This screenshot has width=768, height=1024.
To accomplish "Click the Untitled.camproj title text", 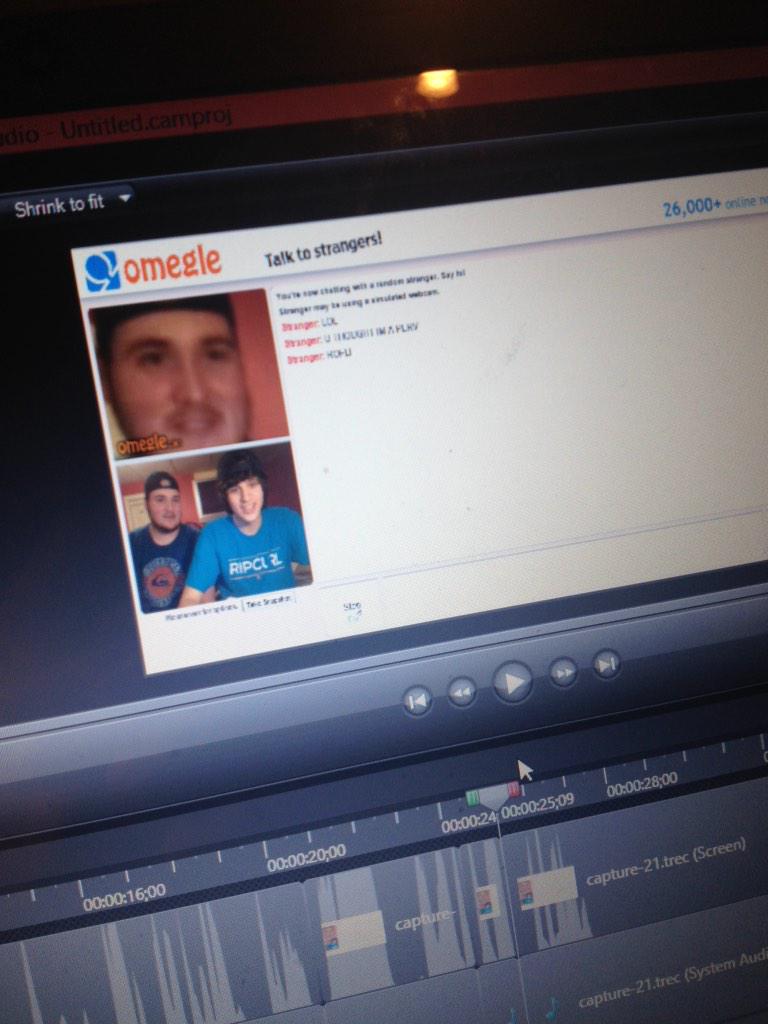I will click(147, 123).
